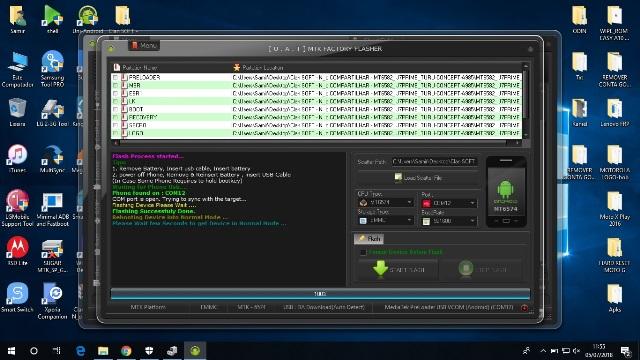Open the Baud Rate dropdown

tap(449, 221)
